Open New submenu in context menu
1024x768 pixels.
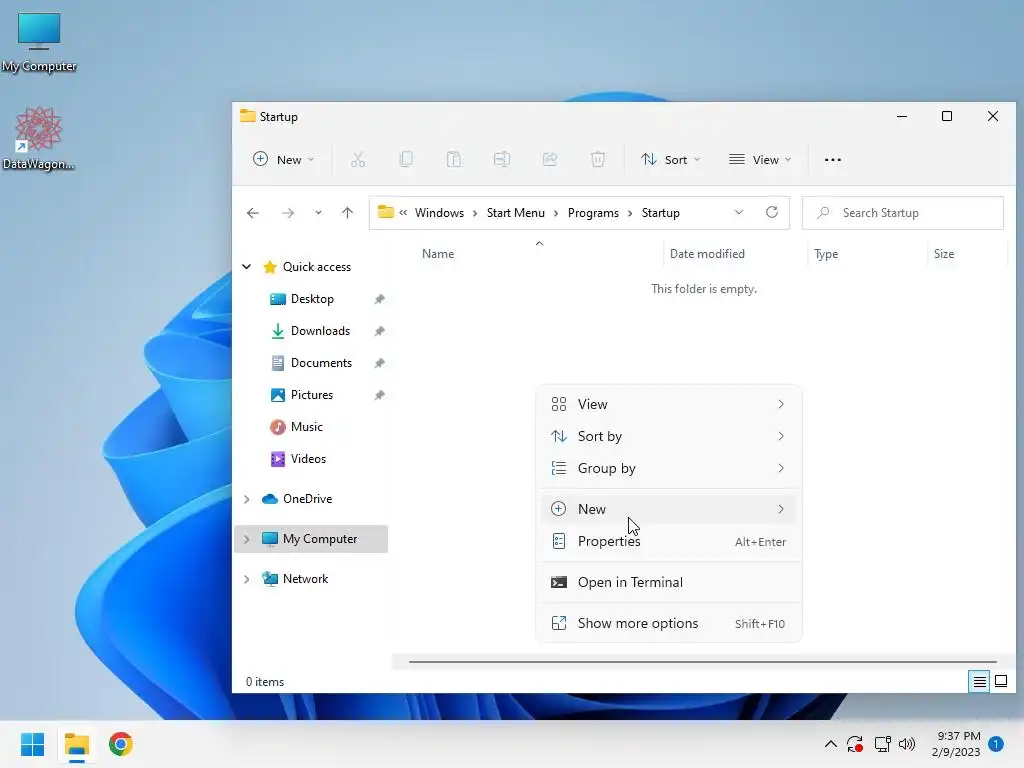(x=668, y=509)
